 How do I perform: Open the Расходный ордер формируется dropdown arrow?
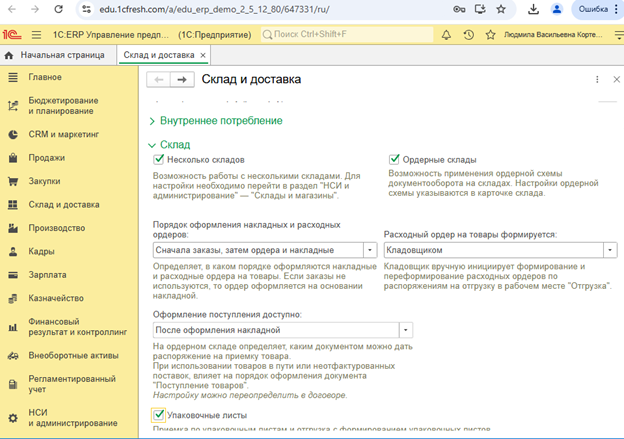610,250
